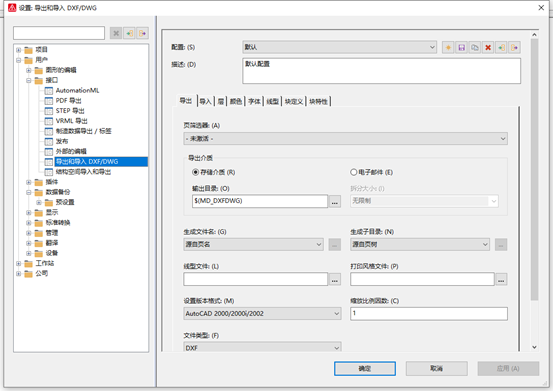Switch to the 层 tab

click(x=221, y=102)
